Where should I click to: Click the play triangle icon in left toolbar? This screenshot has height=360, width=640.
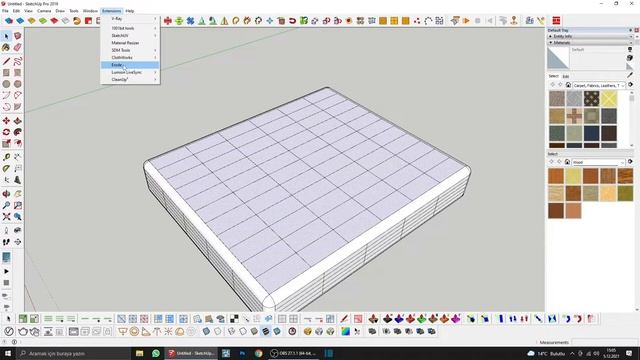[6, 271]
